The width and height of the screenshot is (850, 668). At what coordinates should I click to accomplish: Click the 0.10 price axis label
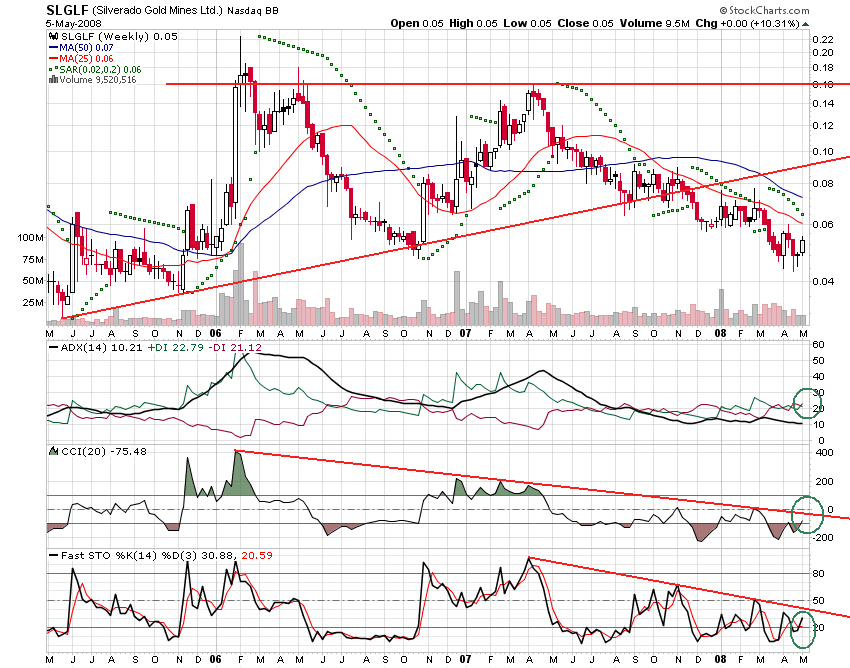tap(822, 152)
